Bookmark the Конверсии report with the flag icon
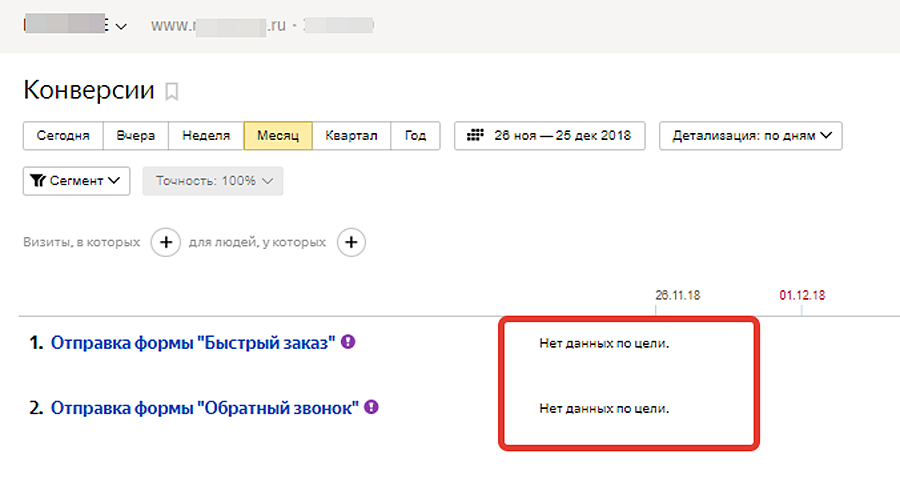Viewport: 900px width, 482px height. [x=171, y=92]
